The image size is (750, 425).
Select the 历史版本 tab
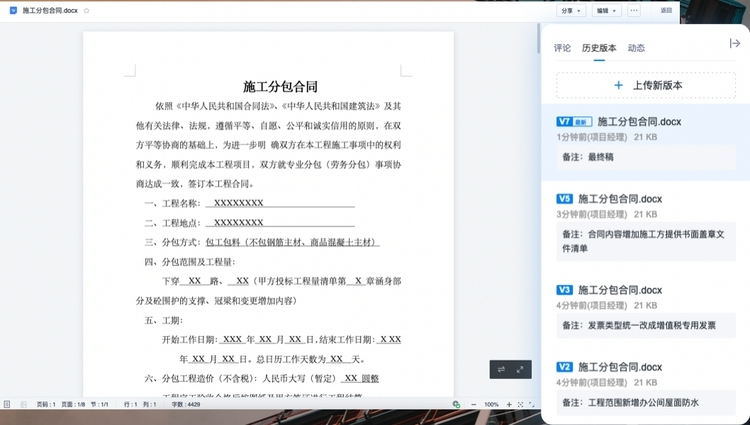click(x=599, y=47)
